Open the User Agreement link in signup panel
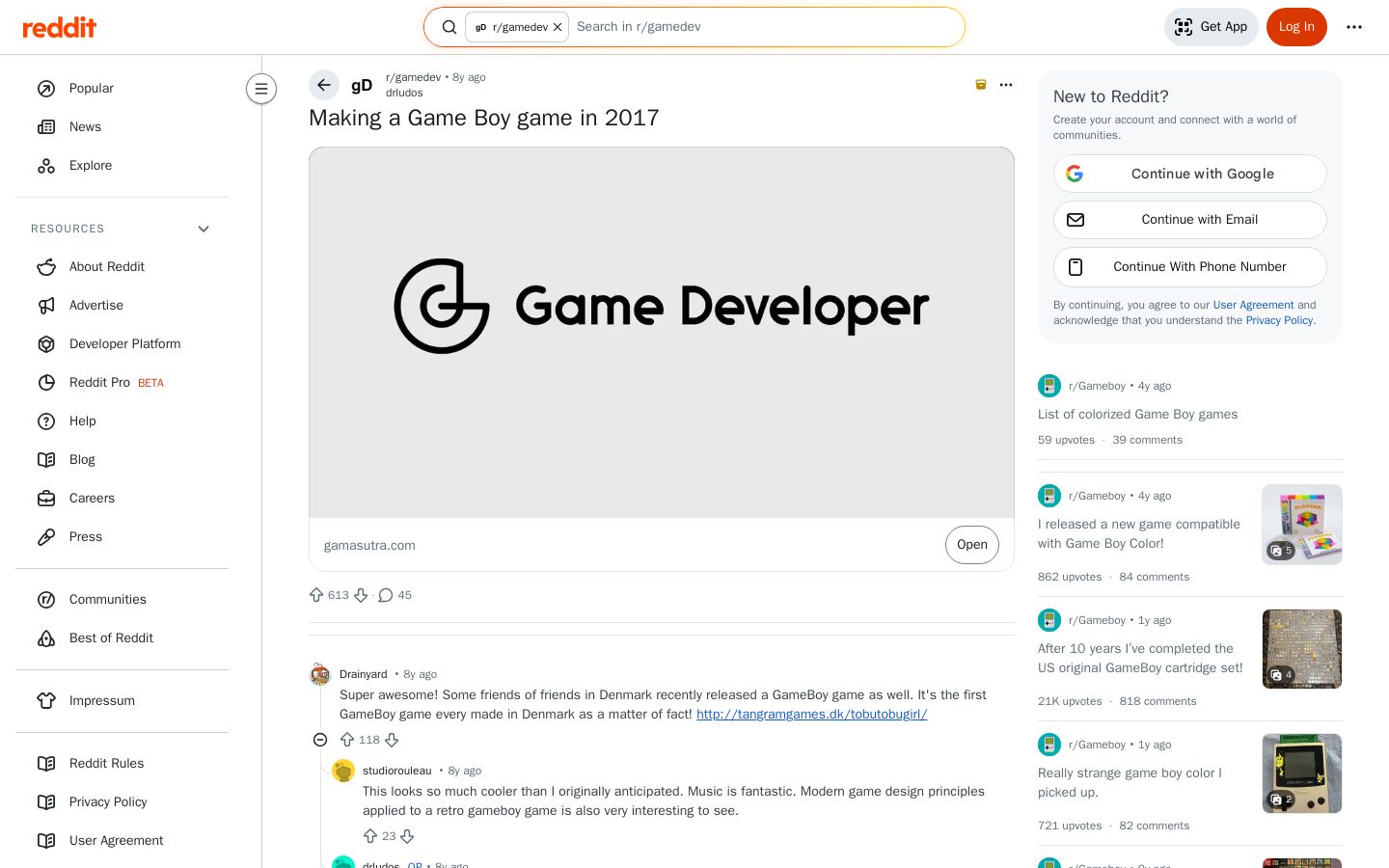Image resolution: width=1389 pixels, height=868 pixels. tap(1253, 305)
